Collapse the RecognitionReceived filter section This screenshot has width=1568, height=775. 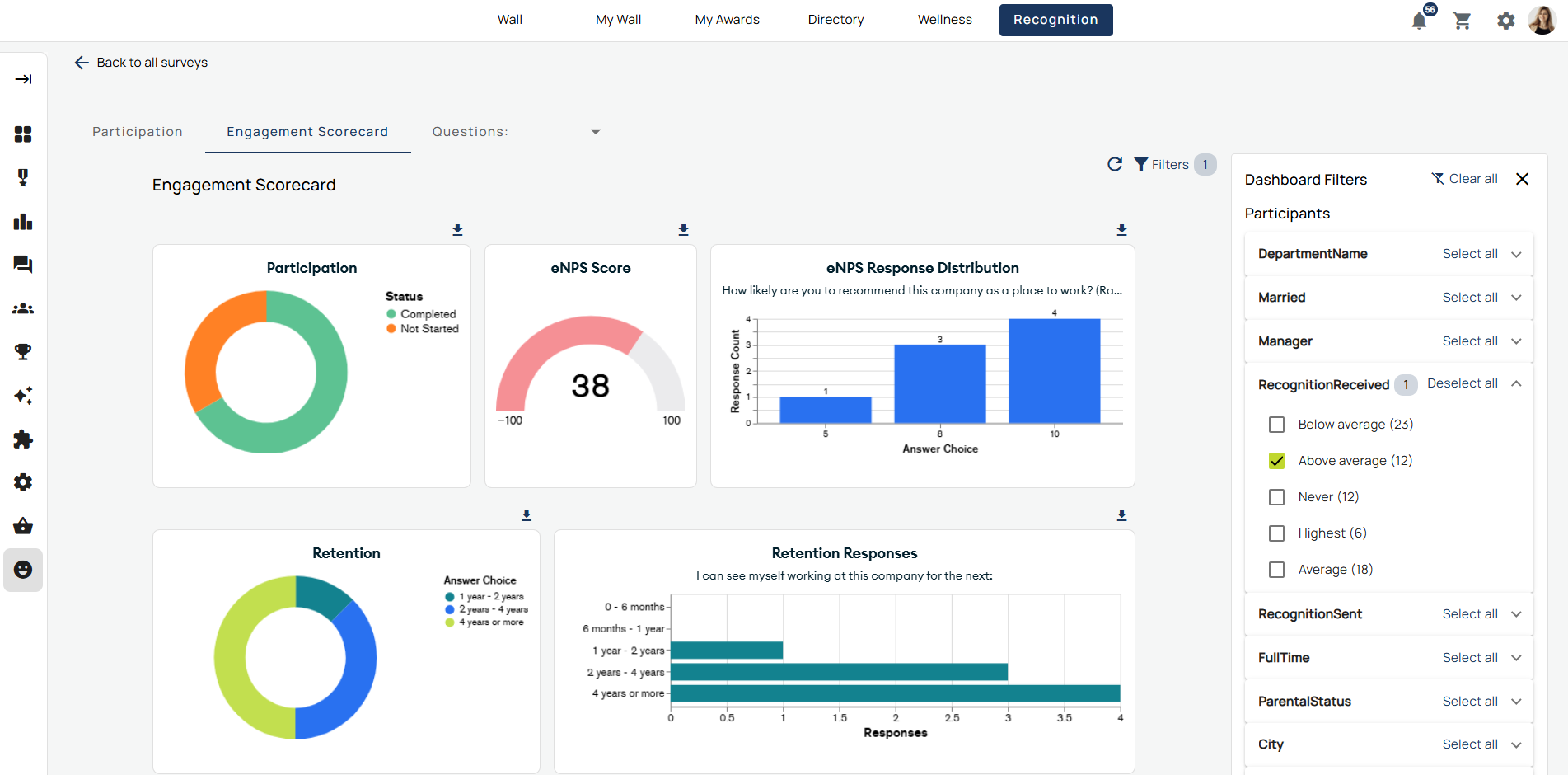[x=1516, y=383]
